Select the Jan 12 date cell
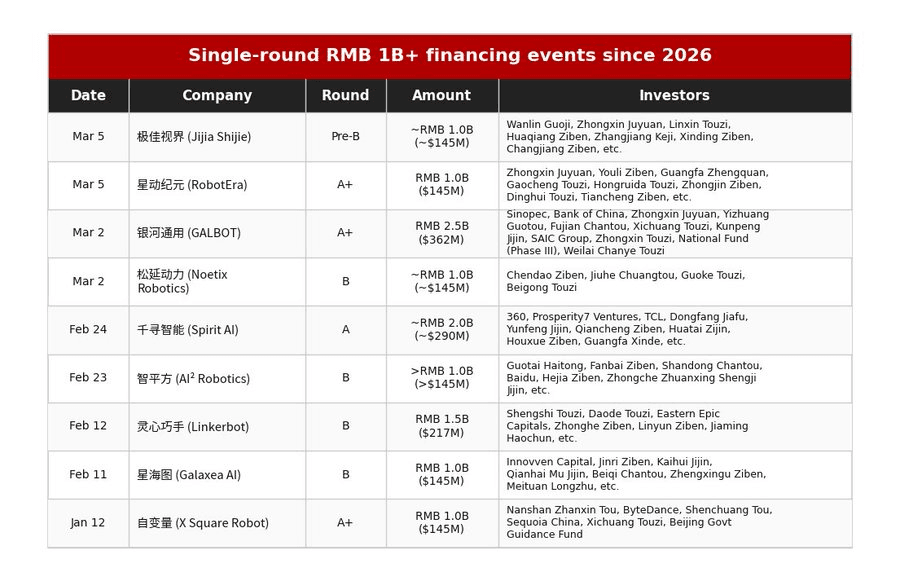900x581 pixels. tap(88, 523)
